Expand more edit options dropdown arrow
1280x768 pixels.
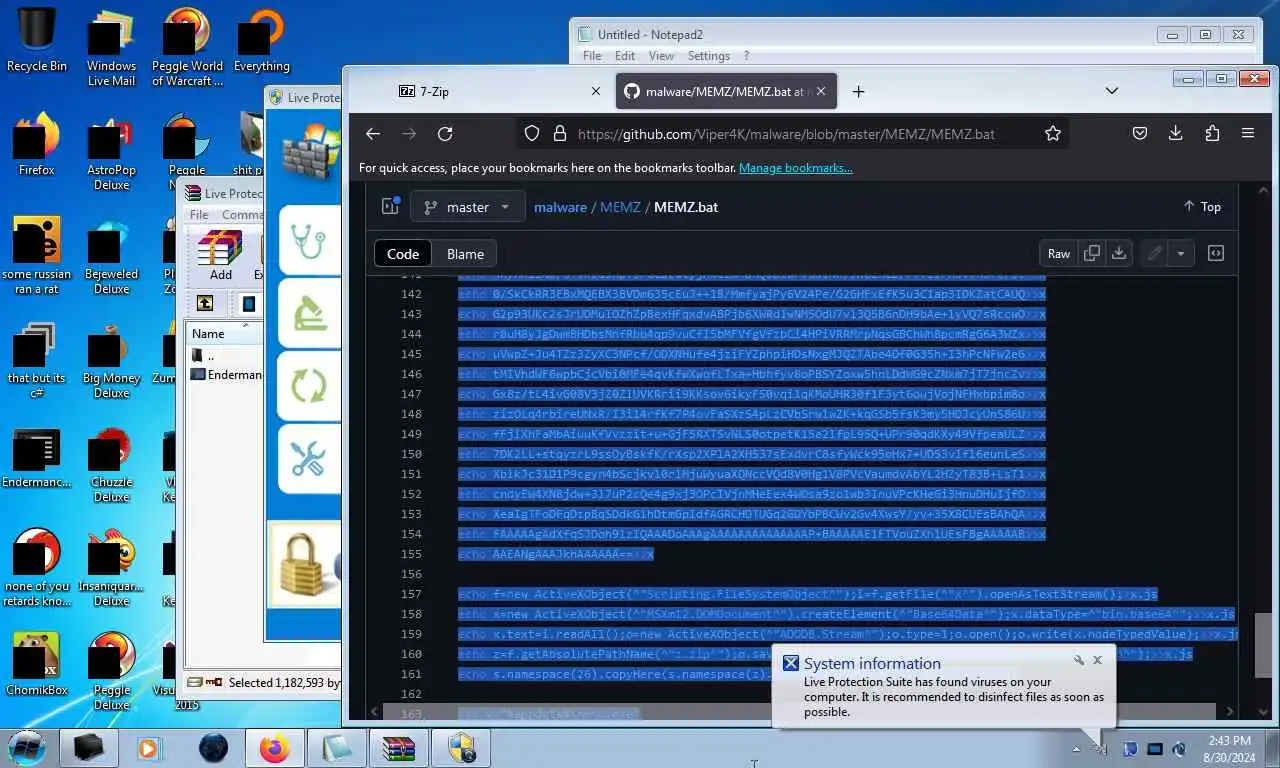(x=1181, y=253)
